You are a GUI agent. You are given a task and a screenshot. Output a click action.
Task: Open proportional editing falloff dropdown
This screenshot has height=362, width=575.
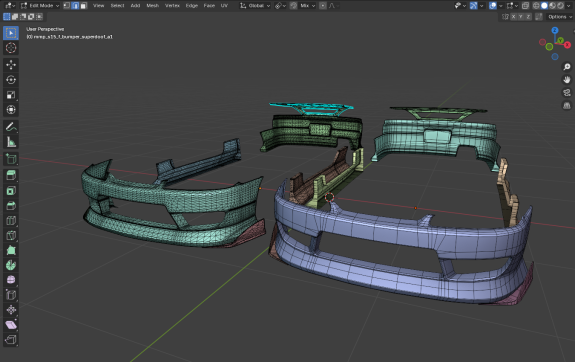coord(333,6)
